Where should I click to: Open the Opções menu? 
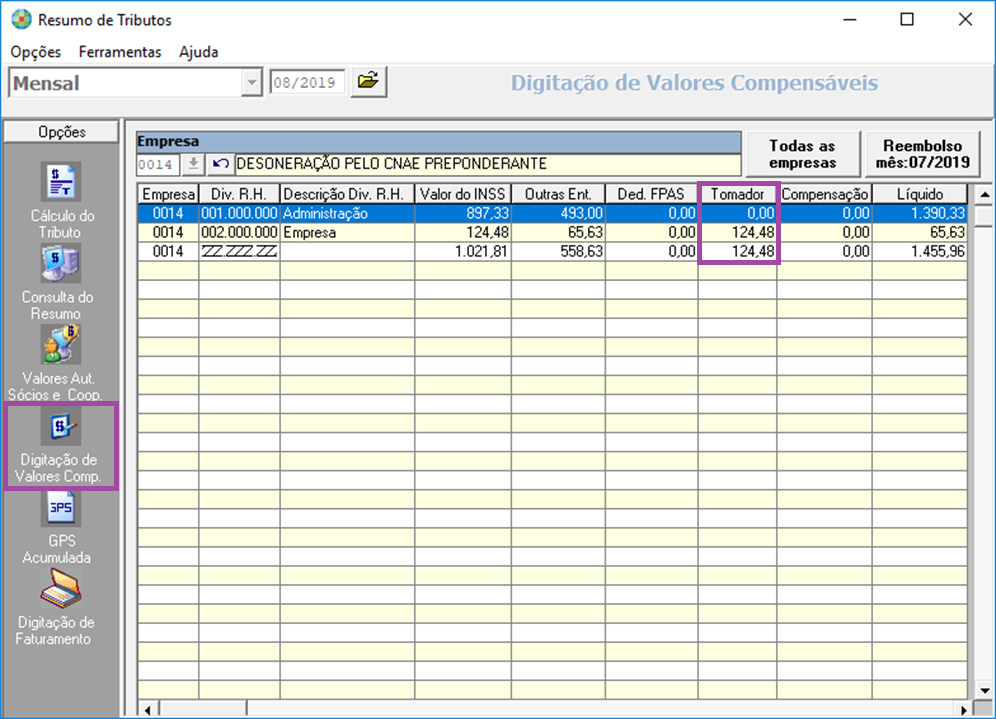[36, 52]
